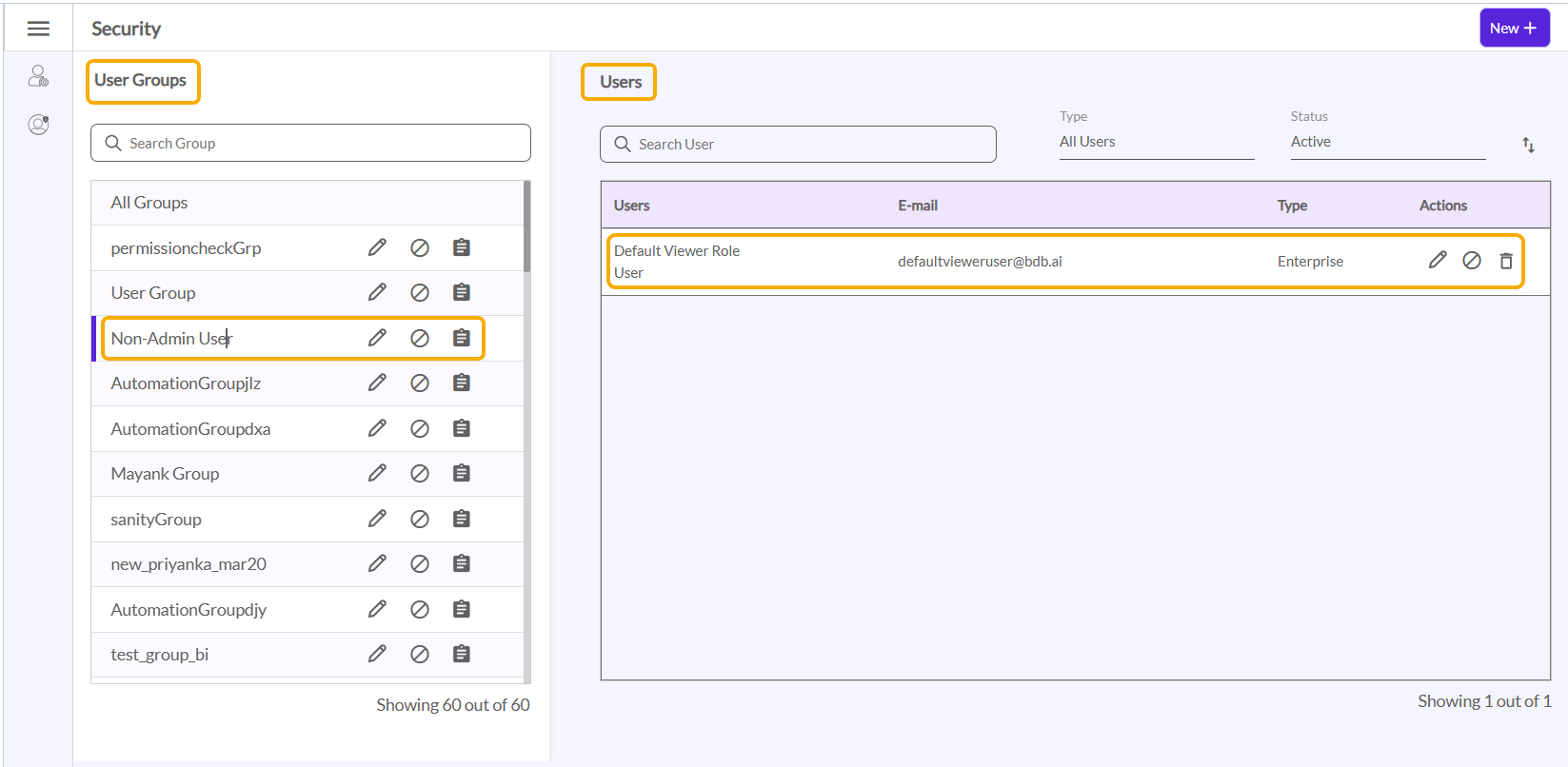Edit Default Viewer Role User
This screenshot has height=767, width=1568.
pos(1438,260)
